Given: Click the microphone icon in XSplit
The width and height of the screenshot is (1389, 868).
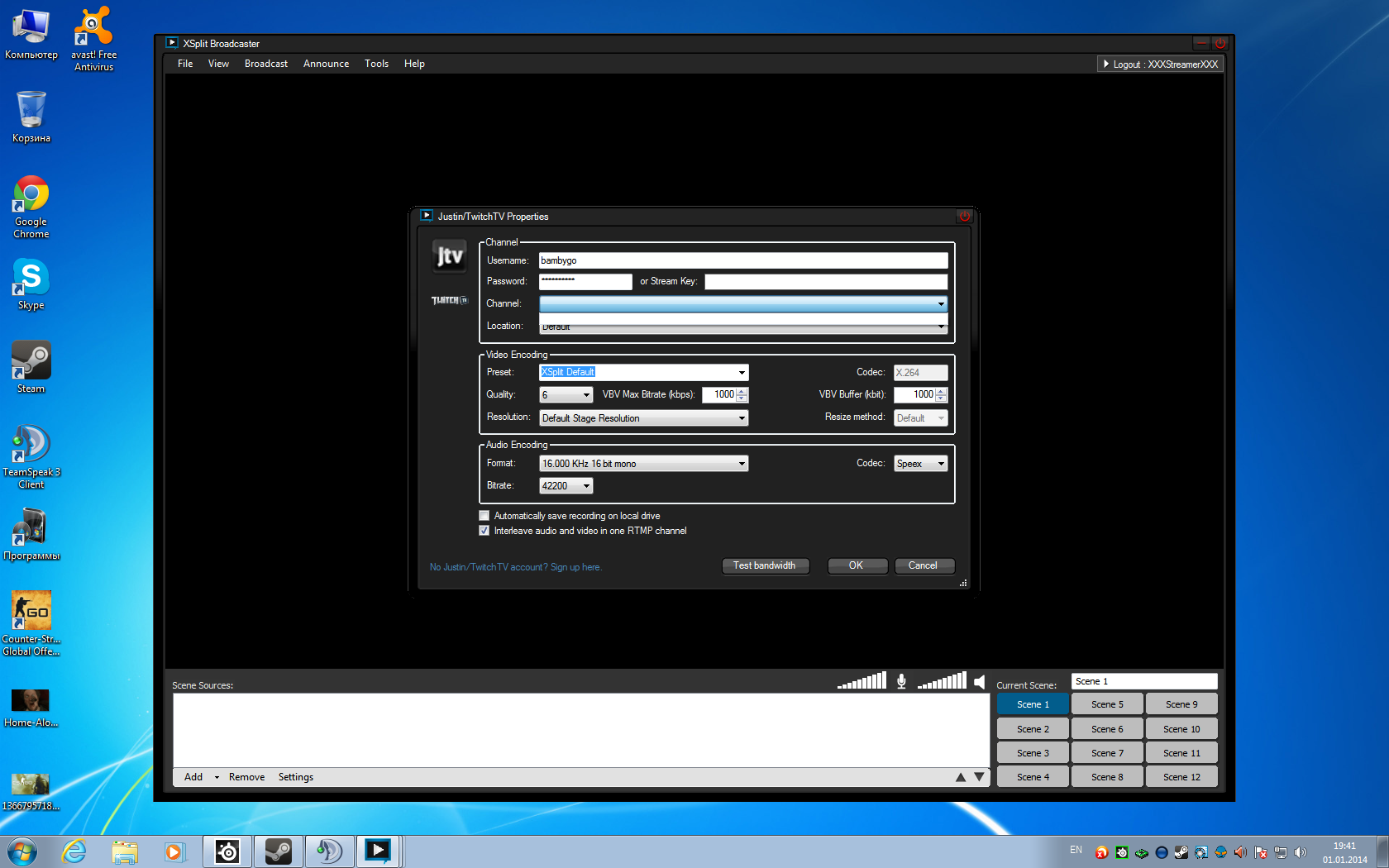Looking at the screenshot, I should (901, 681).
